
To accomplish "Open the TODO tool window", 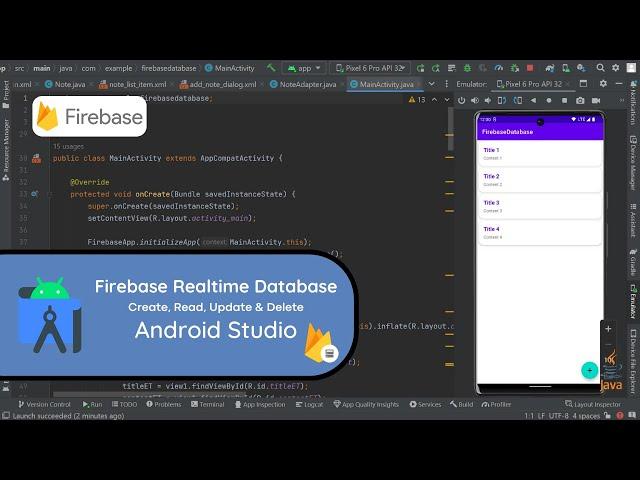I will coord(124,404).
